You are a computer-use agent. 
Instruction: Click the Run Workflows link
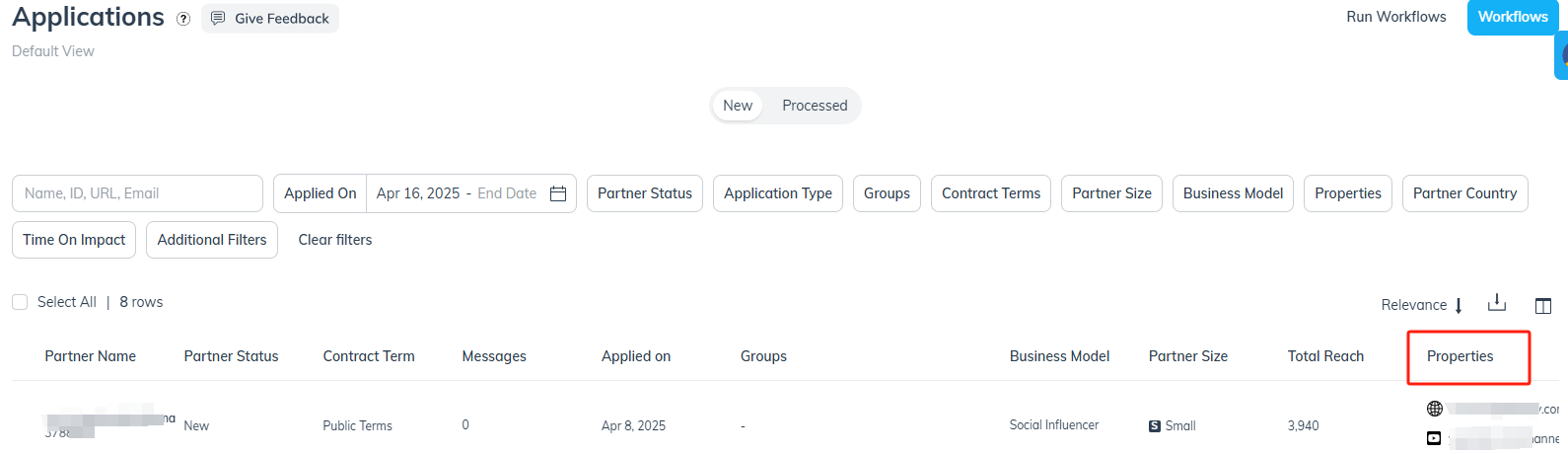coord(1396,17)
